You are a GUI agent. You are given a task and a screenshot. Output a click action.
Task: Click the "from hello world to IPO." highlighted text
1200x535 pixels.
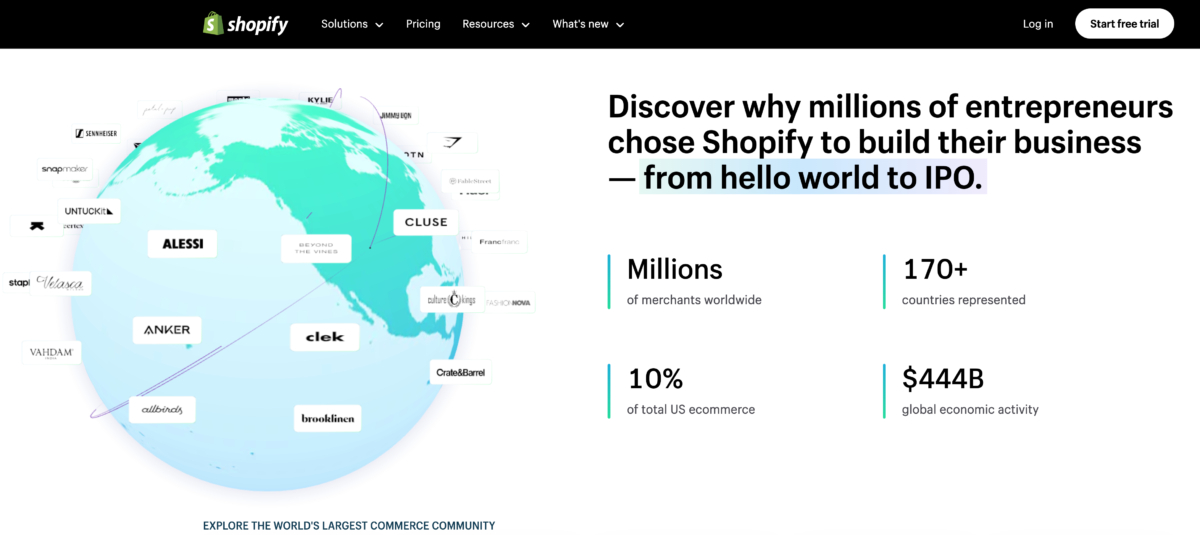coord(814,177)
